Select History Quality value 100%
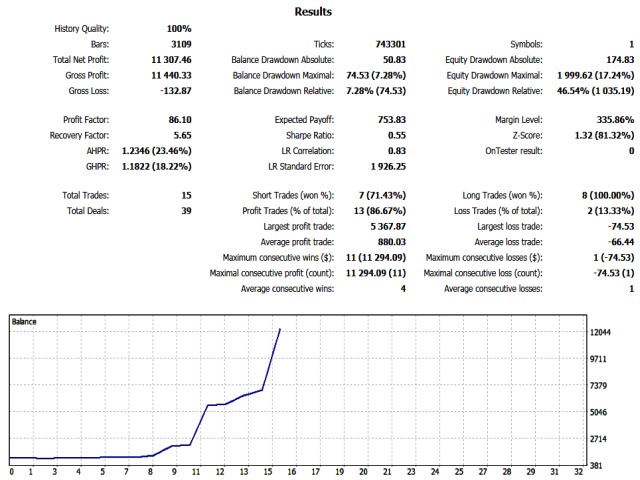 click(179, 29)
